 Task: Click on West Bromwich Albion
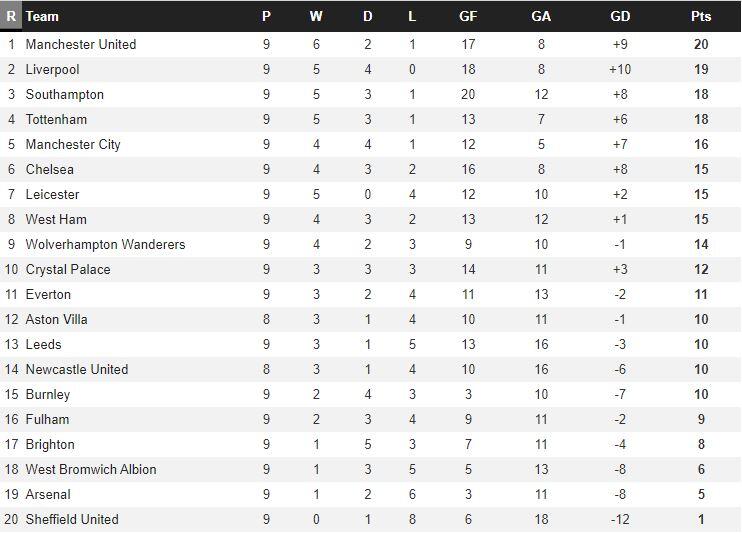coord(91,469)
